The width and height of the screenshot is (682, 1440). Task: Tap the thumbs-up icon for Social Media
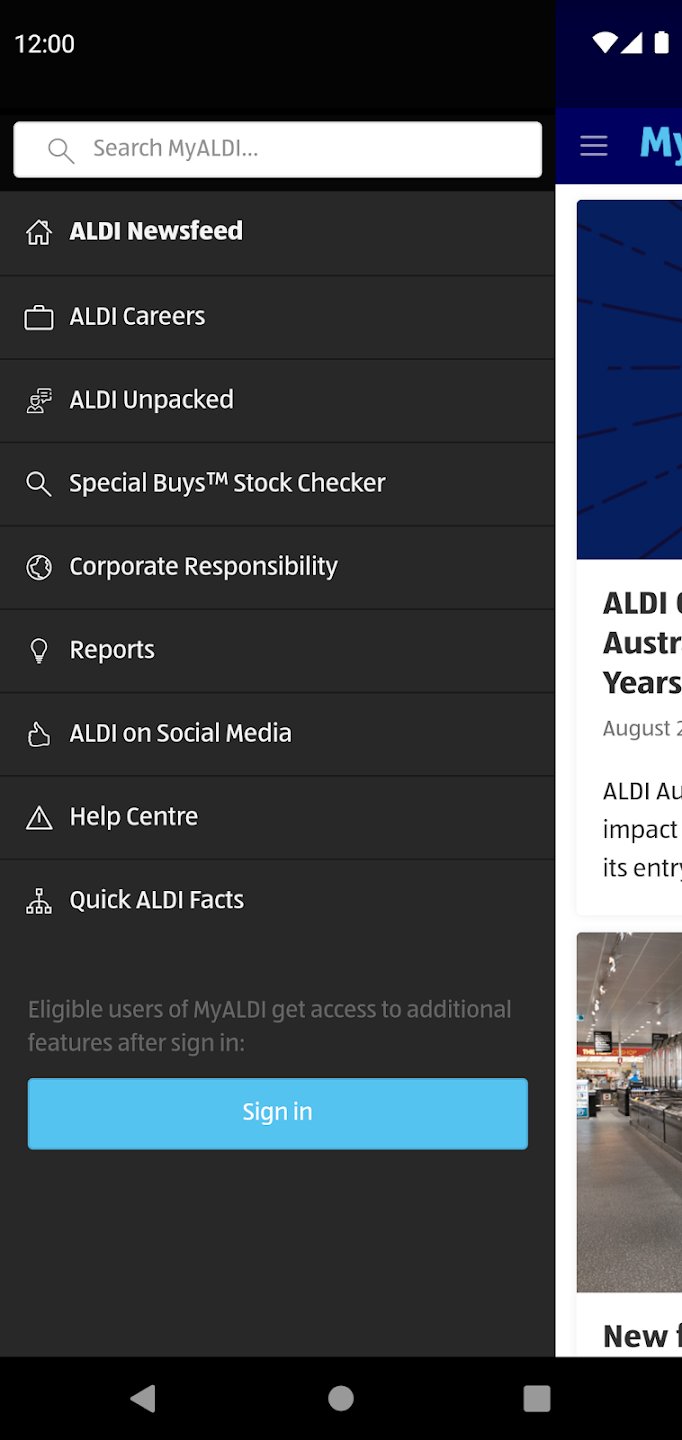(x=39, y=735)
